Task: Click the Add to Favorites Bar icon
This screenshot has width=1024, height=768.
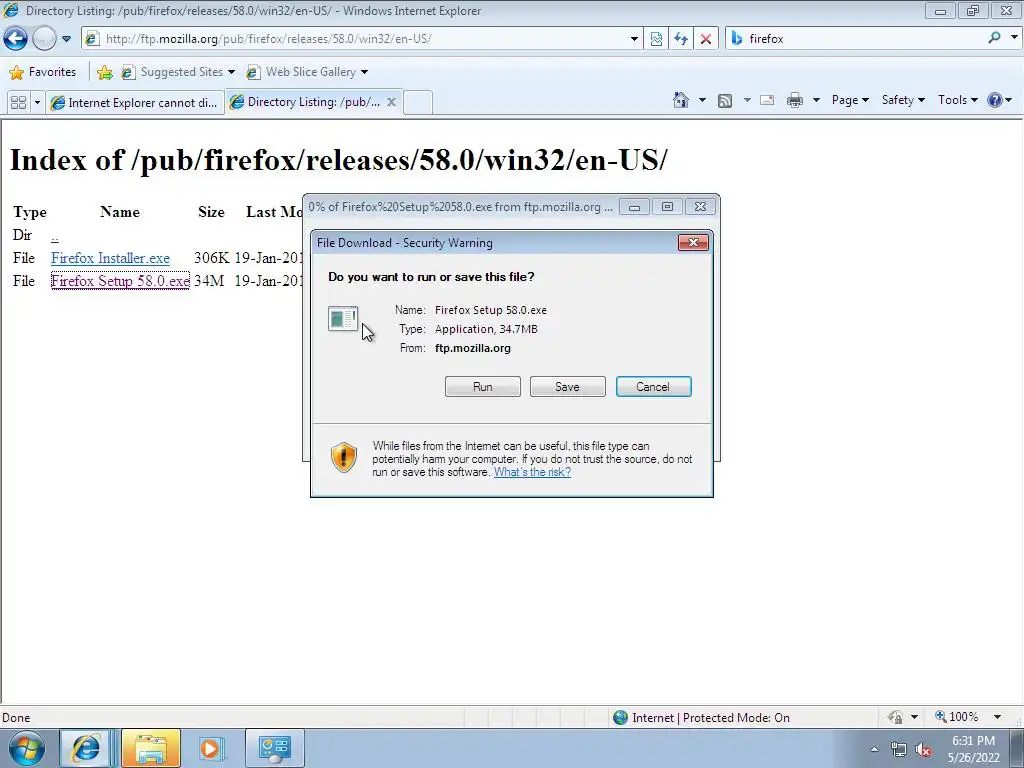Action: tap(104, 72)
